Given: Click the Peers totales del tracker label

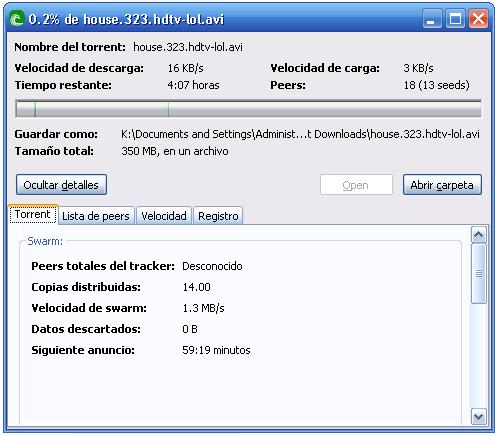Looking at the screenshot, I should pos(103,266).
